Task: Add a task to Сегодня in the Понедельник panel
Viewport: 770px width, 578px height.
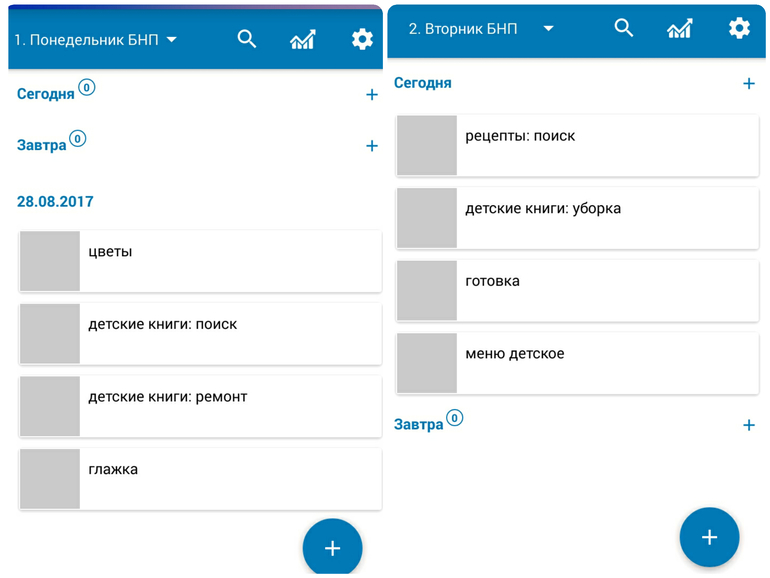Action: tap(372, 95)
